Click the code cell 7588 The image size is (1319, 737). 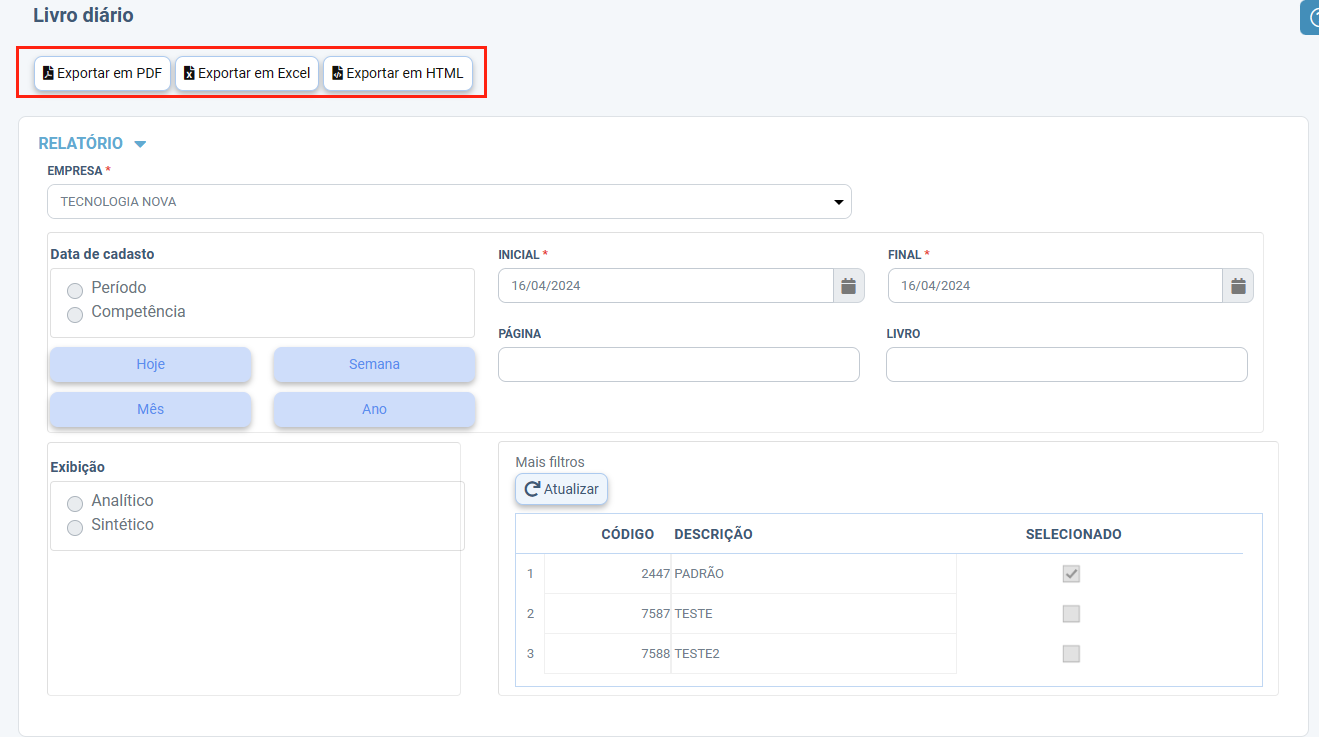(607, 654)
